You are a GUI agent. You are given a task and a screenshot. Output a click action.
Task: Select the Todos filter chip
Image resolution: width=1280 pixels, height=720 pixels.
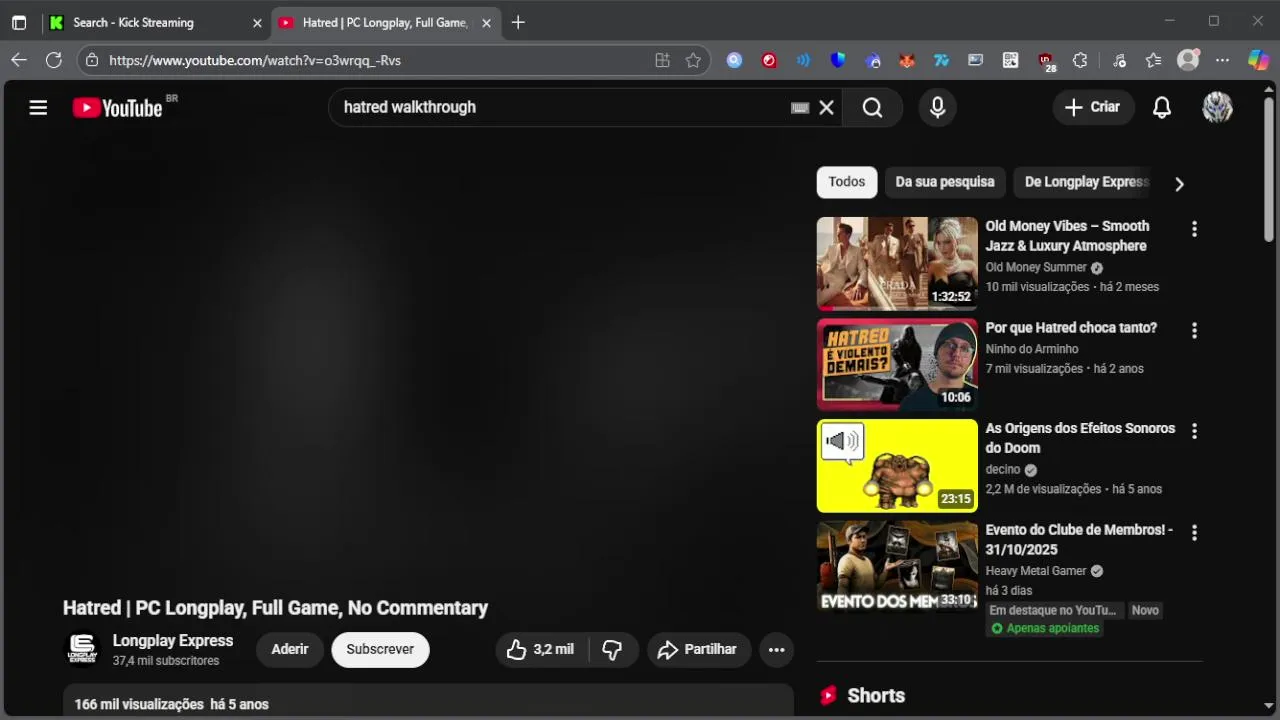pyautogui.click(x=846, y=182)
